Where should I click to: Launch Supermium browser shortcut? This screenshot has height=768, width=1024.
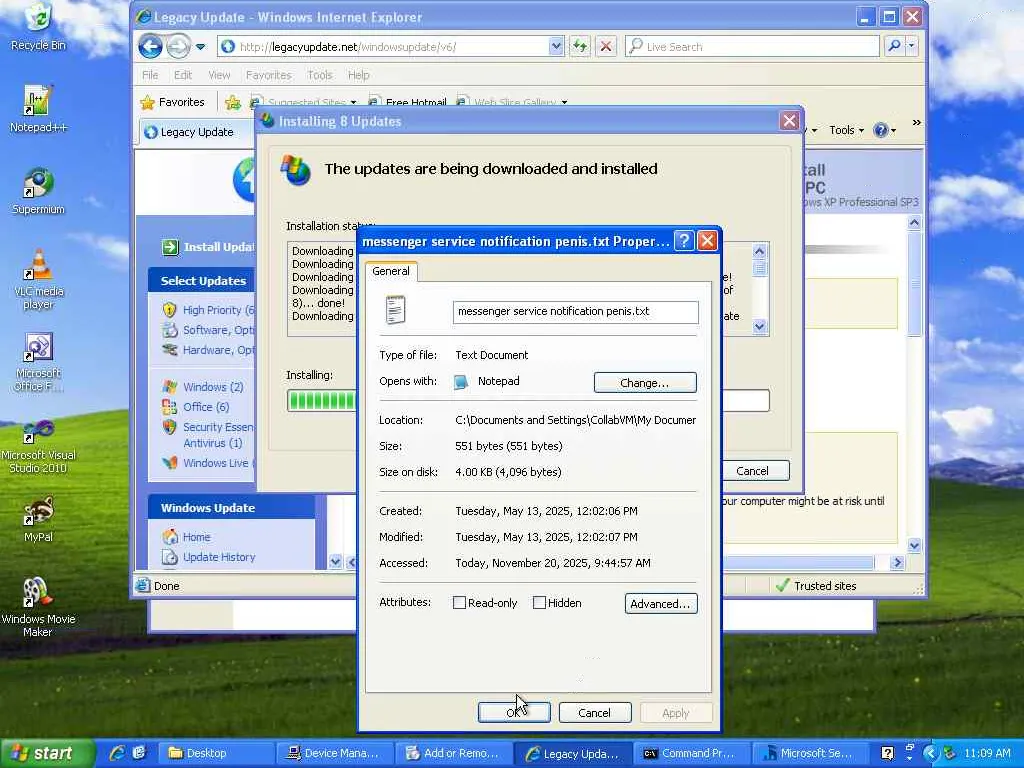click(39, 191)
